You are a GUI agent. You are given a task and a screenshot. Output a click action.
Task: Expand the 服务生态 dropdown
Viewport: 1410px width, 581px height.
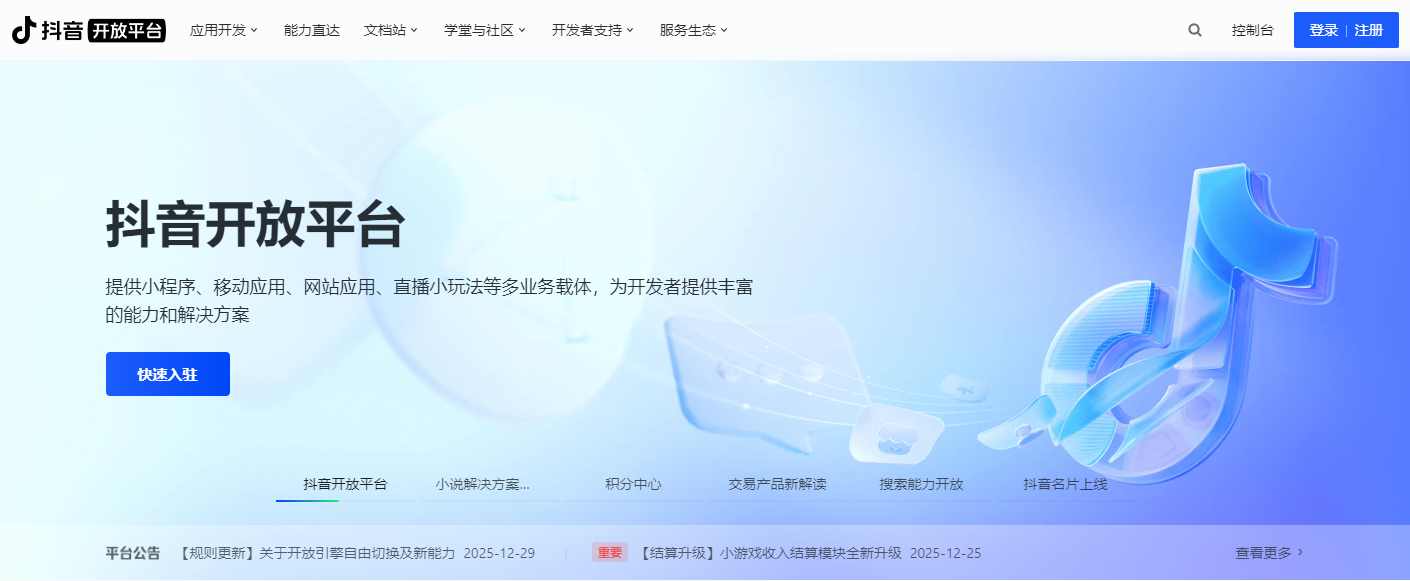[x=688, y=30]
